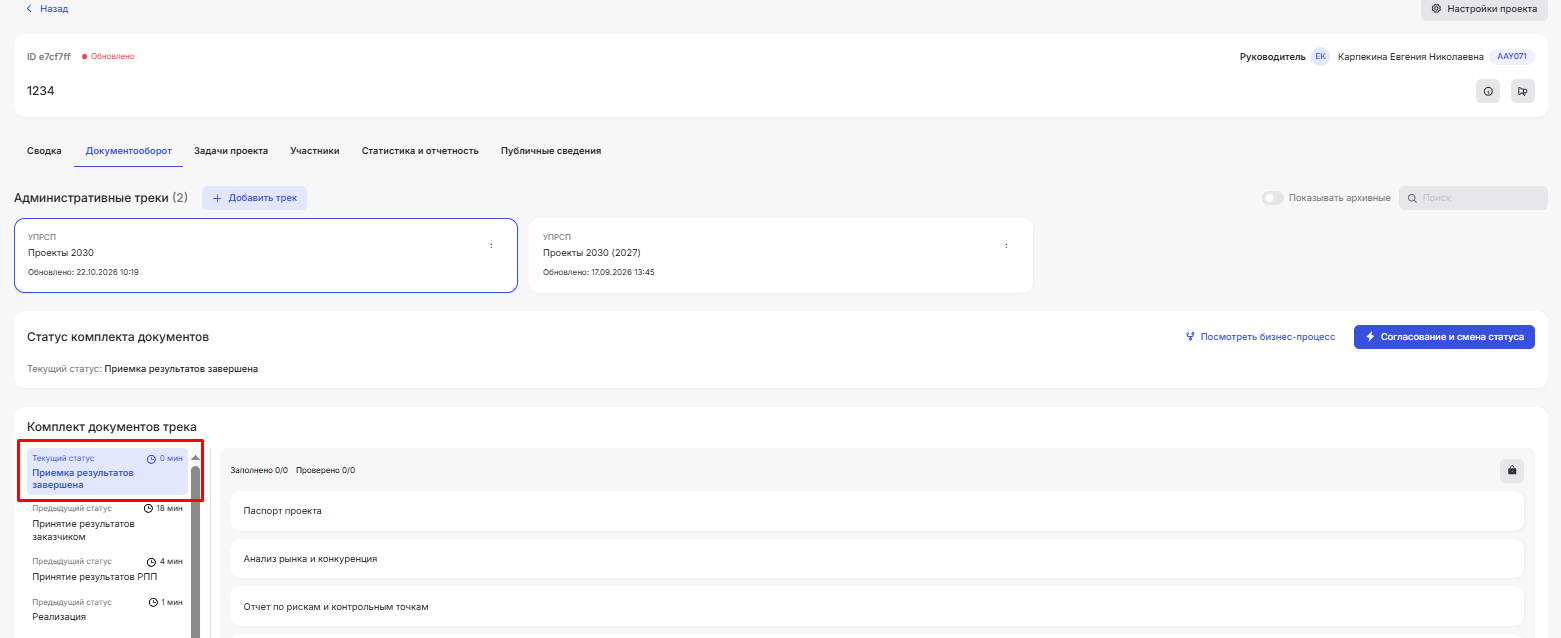Click the lock icon in documents panel
Screen dimensions: 1561x638
pyautogui.click(x=1512, y=471)
